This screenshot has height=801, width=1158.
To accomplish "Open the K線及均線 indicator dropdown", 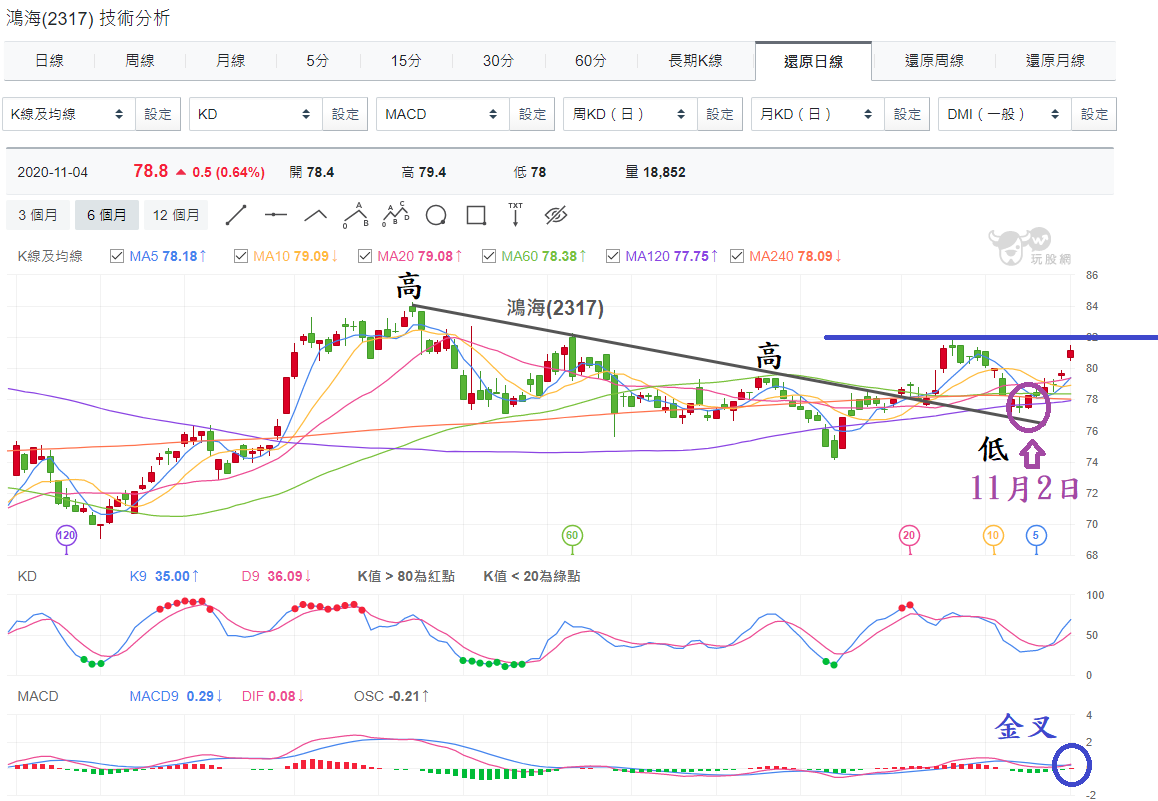I will tap(69, 114).
